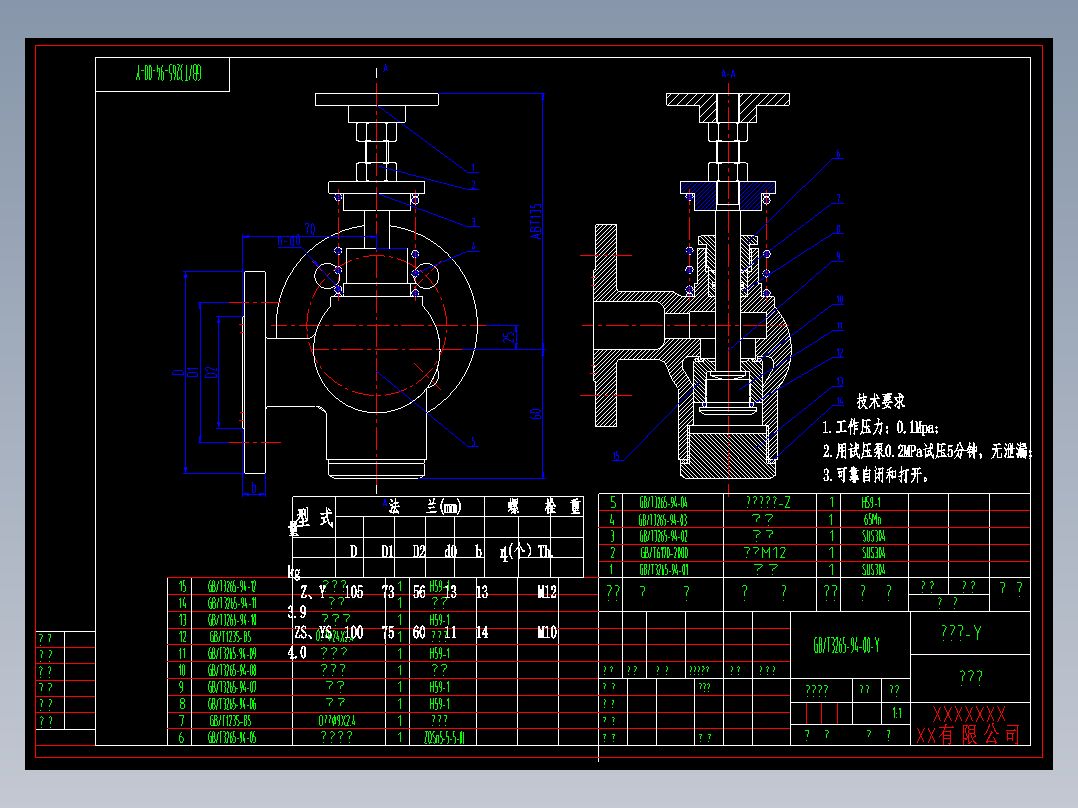Click the D2 dimension label beside left flange

pos(211,372)
